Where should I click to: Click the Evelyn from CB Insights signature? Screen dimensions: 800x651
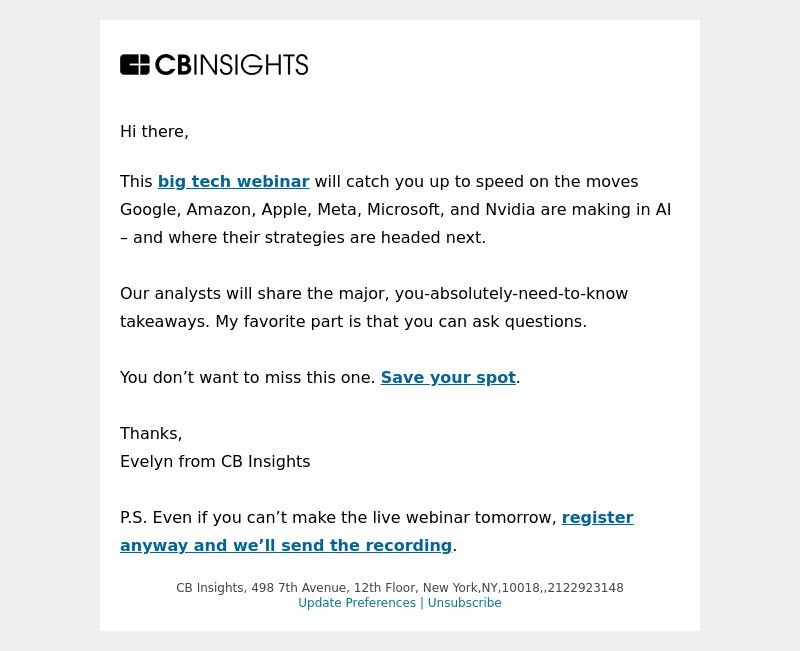[x=215, y=462]
